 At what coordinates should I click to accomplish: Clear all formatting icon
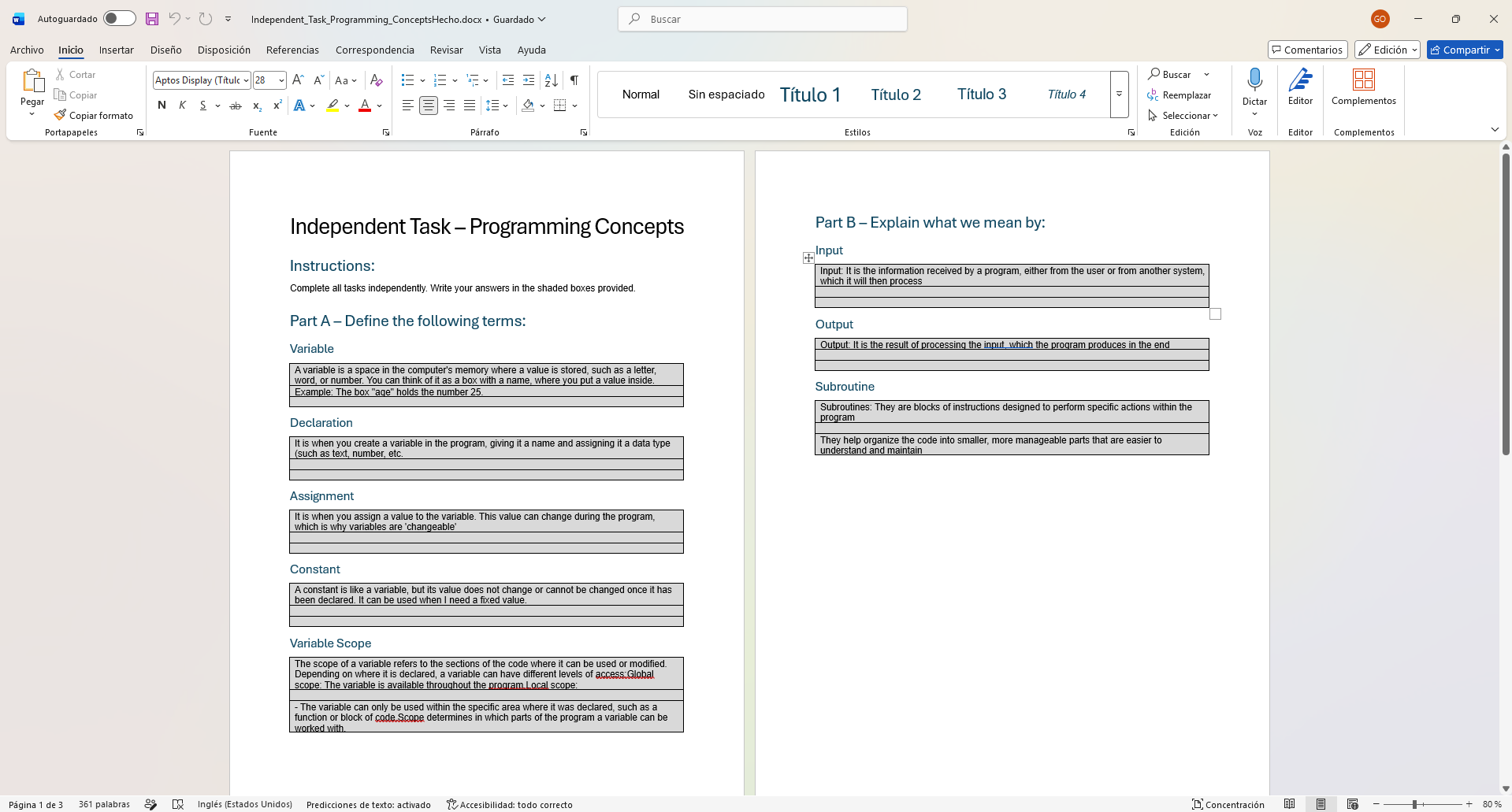point(377,80)
